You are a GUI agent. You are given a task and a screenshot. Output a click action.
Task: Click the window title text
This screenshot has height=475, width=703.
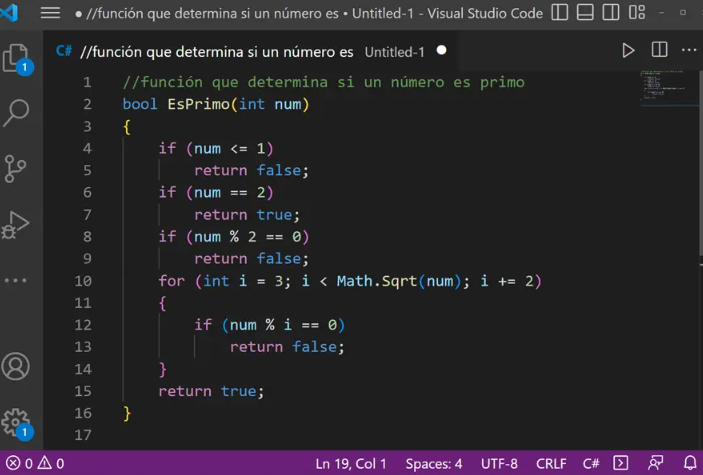pyautogui.click(x=314, y=13)
